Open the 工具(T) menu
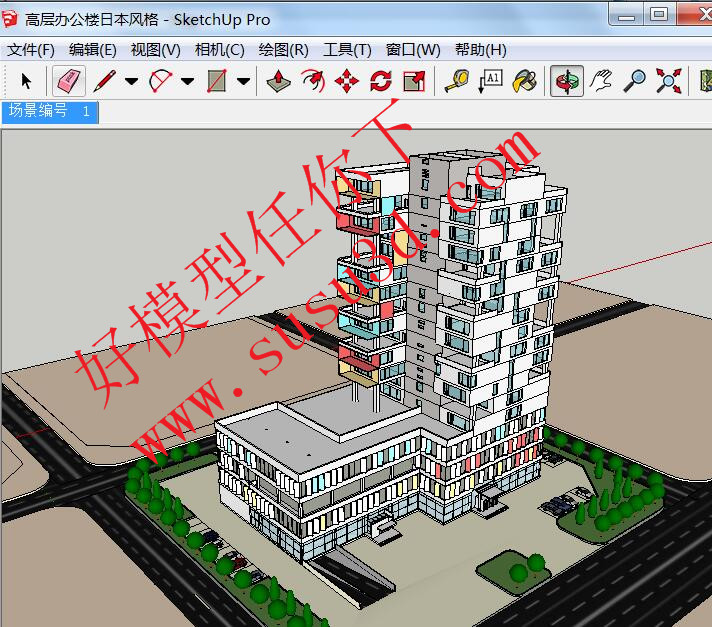The image size is (712, 627). click(x=347, y=49)
